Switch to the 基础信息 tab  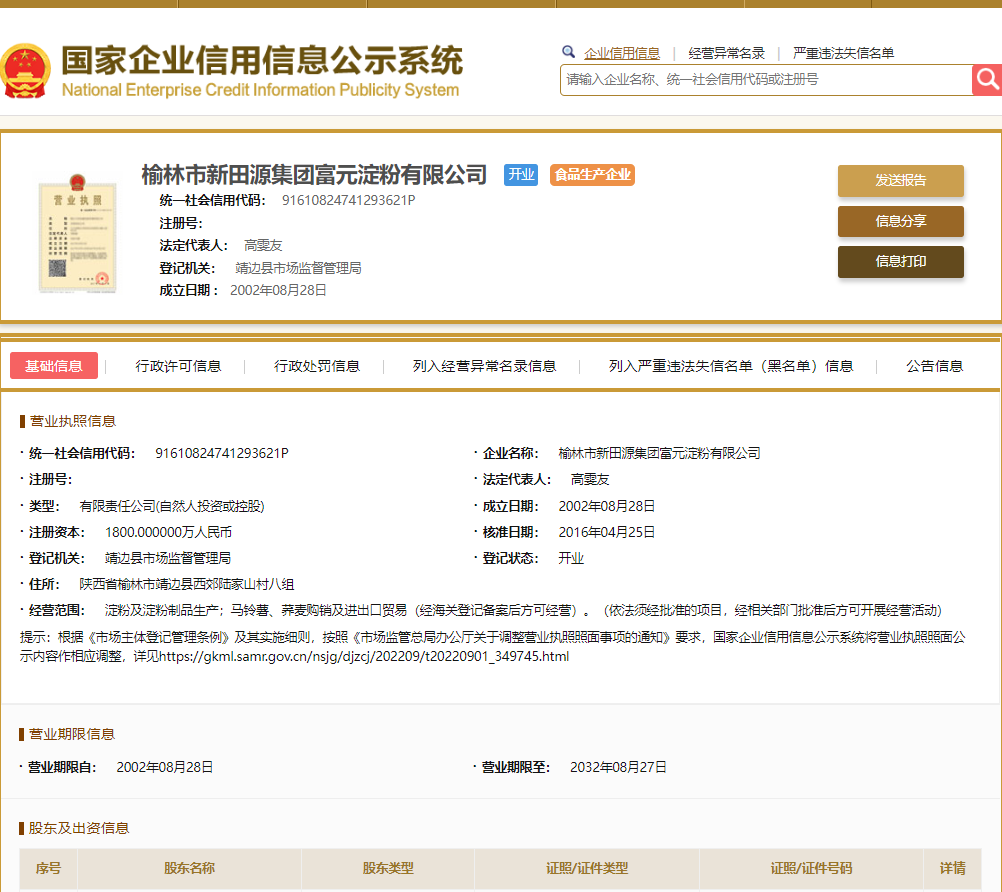54,366
